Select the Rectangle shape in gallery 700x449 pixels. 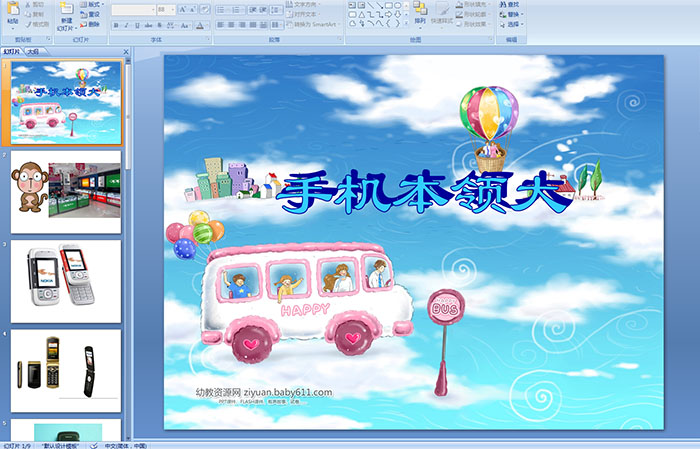tap(388, 5)
